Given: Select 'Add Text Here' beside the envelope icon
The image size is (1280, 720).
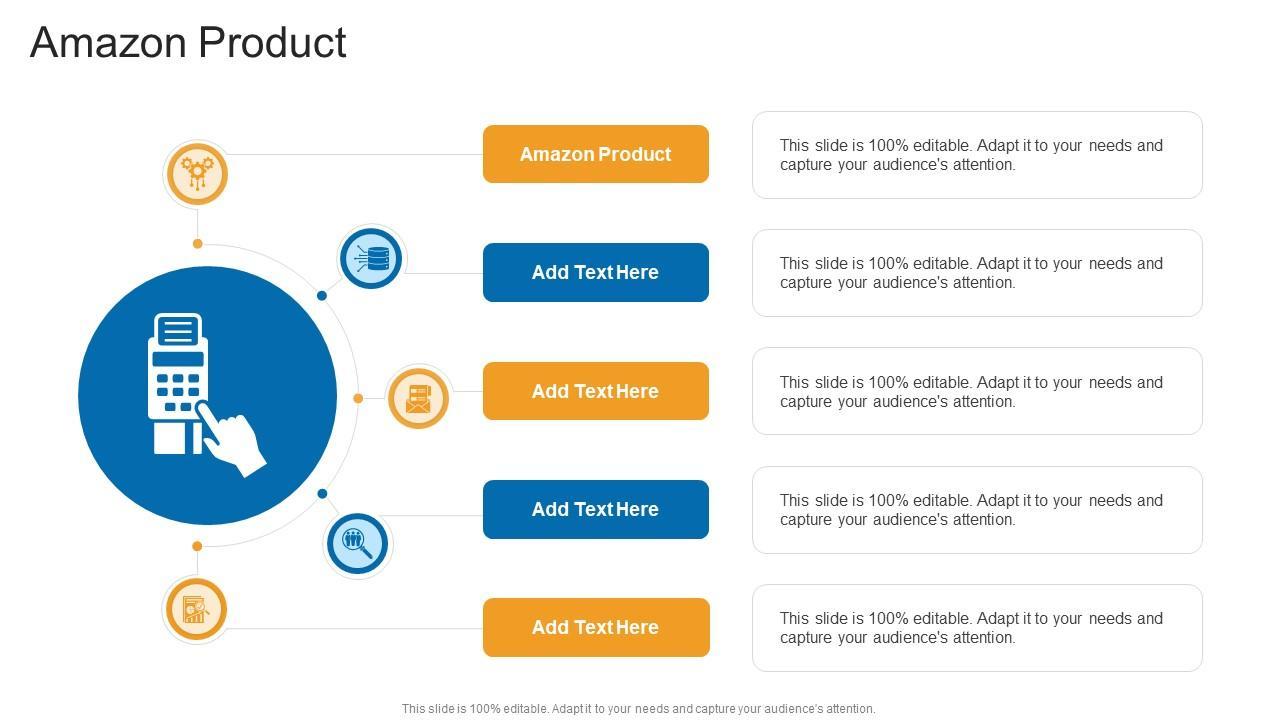Looking at the screenshot, I should [x=595, y=391].
